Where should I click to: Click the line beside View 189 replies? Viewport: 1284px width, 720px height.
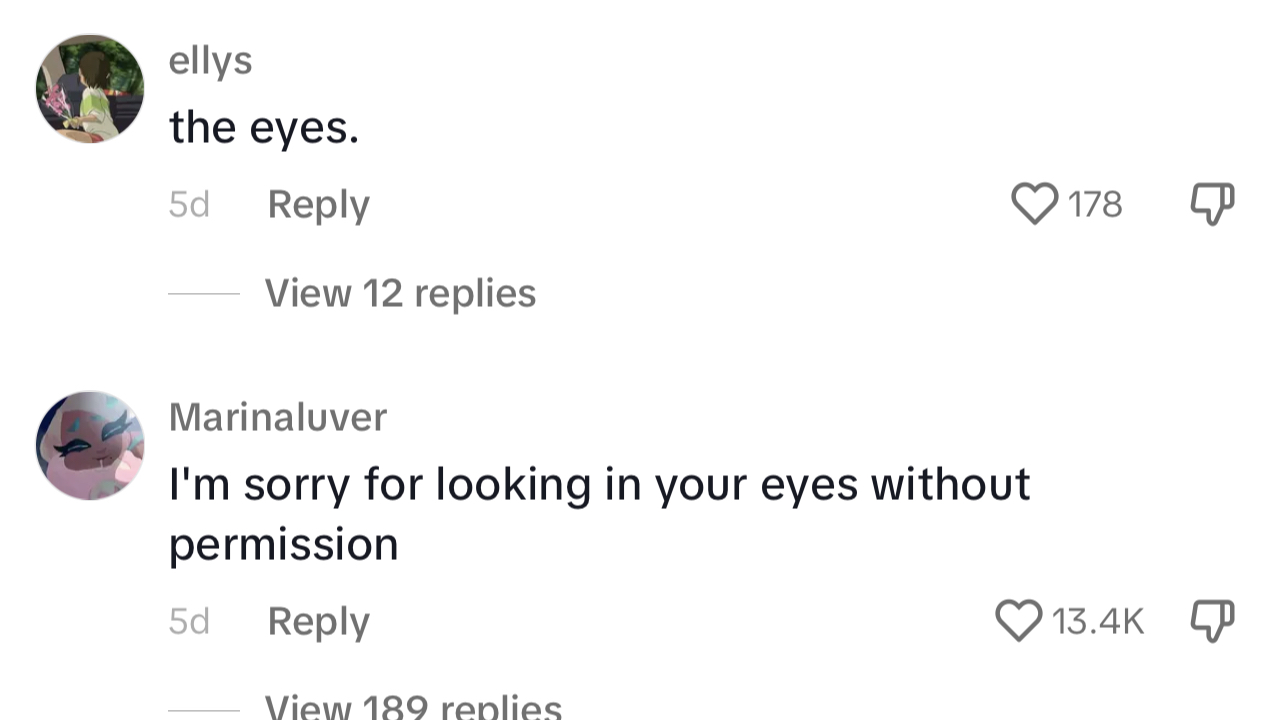tap(204, 711)
